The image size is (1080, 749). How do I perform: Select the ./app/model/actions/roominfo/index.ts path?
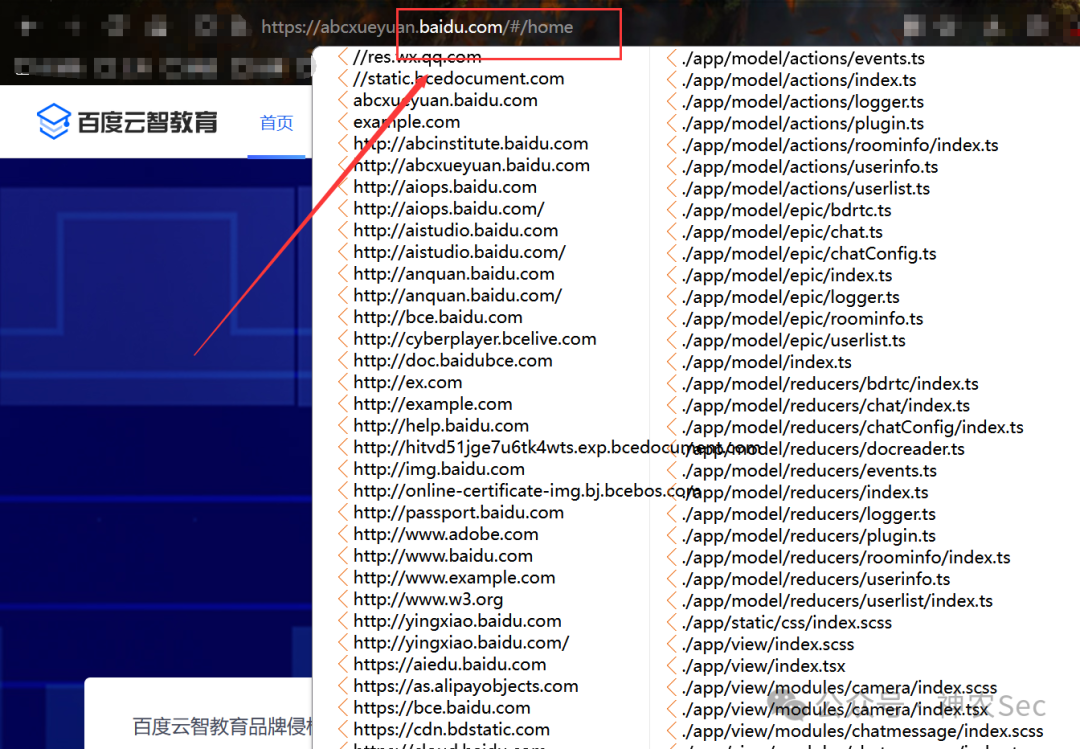(x=840, y=145)
